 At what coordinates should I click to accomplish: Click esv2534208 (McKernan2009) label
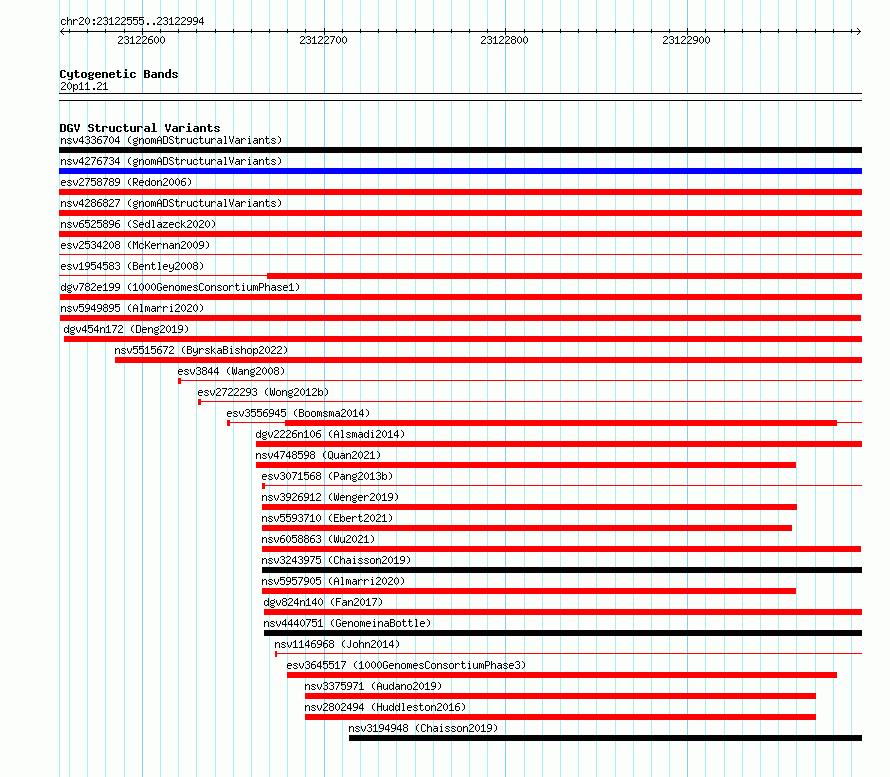pos(135,245)
